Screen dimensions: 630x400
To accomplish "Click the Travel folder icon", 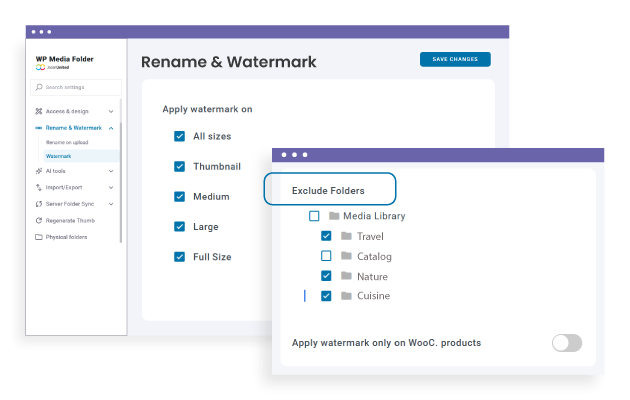I will [x=346, y=236].
